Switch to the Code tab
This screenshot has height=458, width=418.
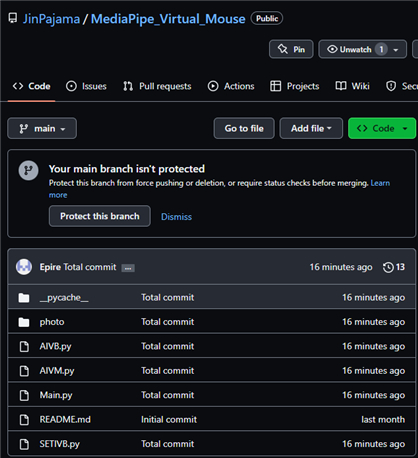[32, 86]
